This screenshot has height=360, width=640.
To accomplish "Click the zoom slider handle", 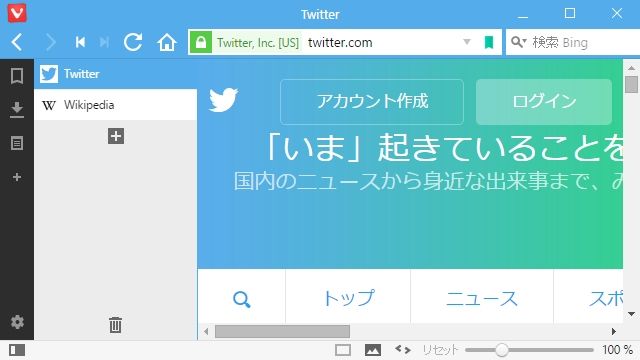I will (x=502, y=350).
